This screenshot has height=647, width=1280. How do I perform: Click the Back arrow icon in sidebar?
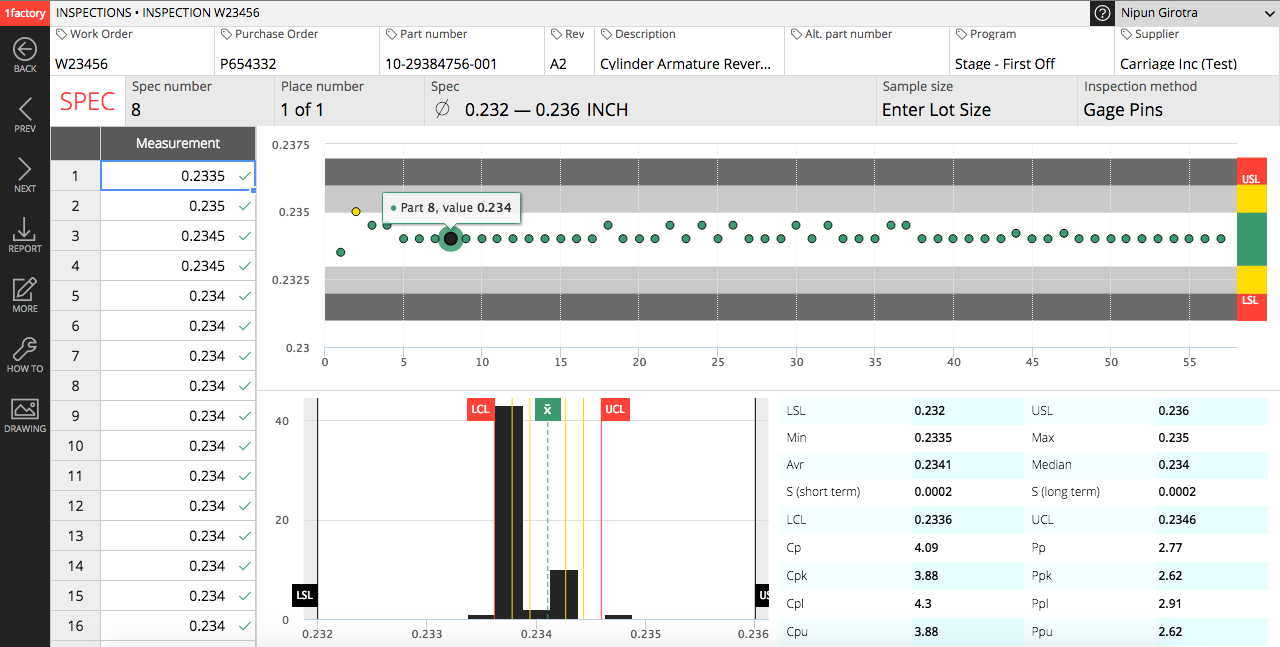click(x=25, y=50)
